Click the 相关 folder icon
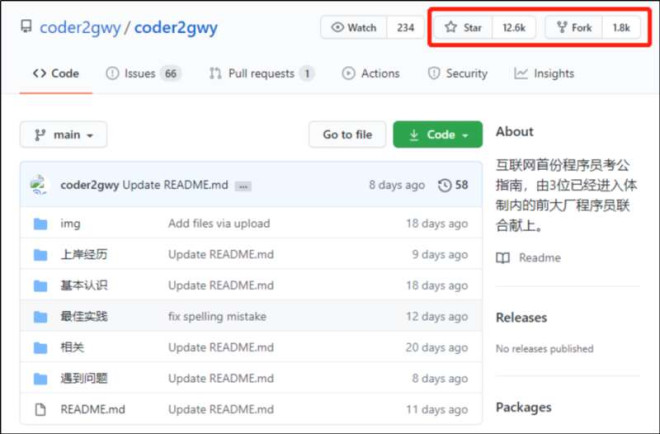Screen dimensions: 660x434 40,348
